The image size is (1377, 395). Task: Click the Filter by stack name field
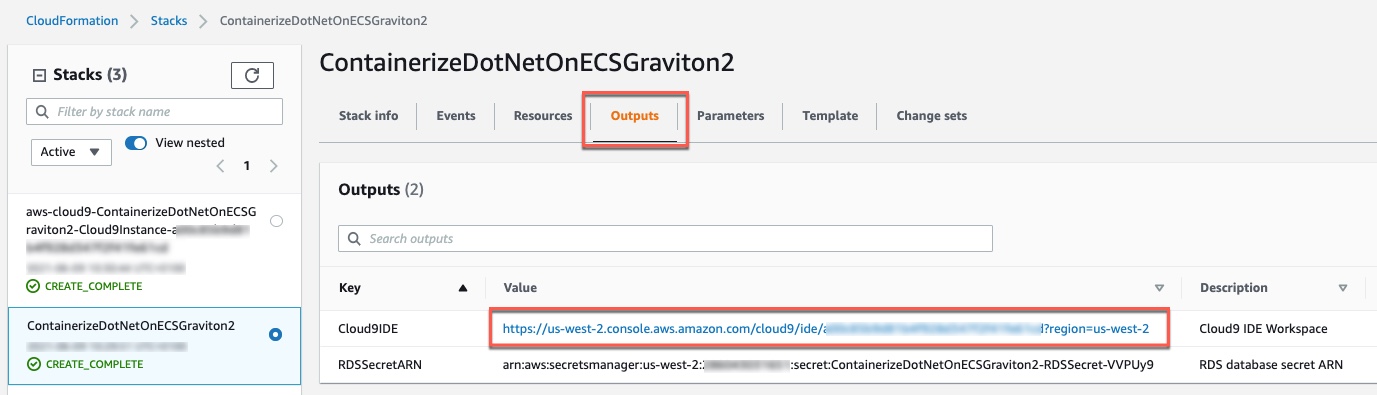point(155,111)
